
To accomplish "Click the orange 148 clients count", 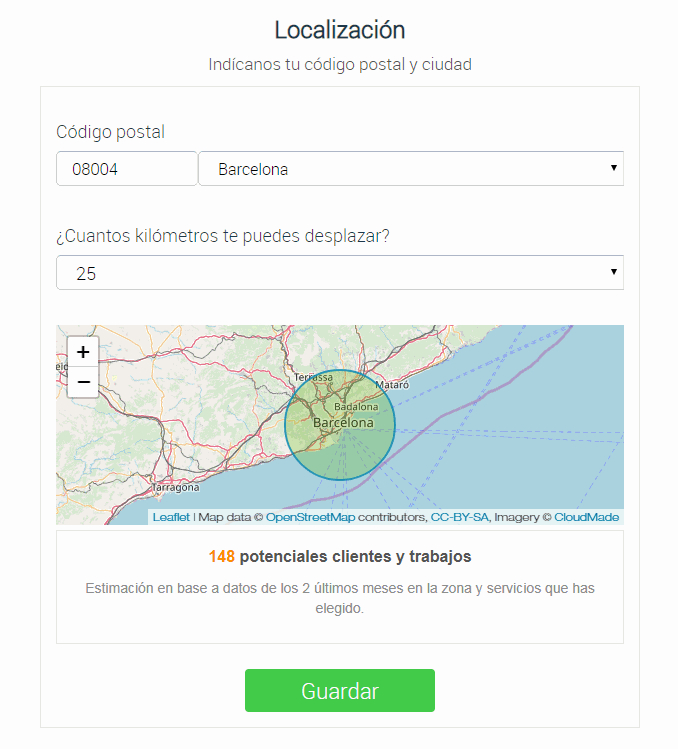I will [221, 556].
